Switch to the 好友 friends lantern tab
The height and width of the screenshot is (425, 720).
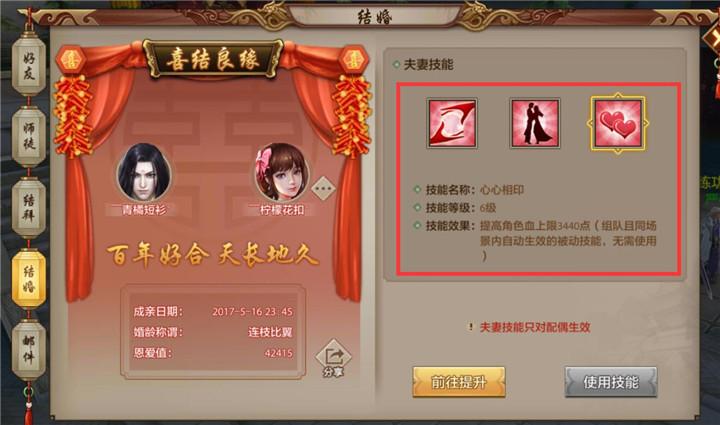pyautogui.click(x=29, y=66)
